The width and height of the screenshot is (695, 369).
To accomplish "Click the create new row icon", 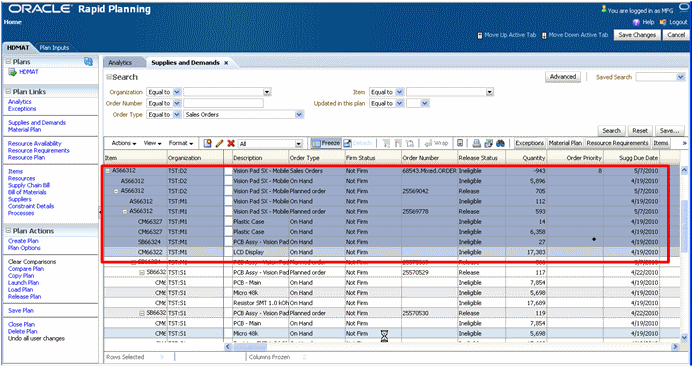I will coord(207,144).
